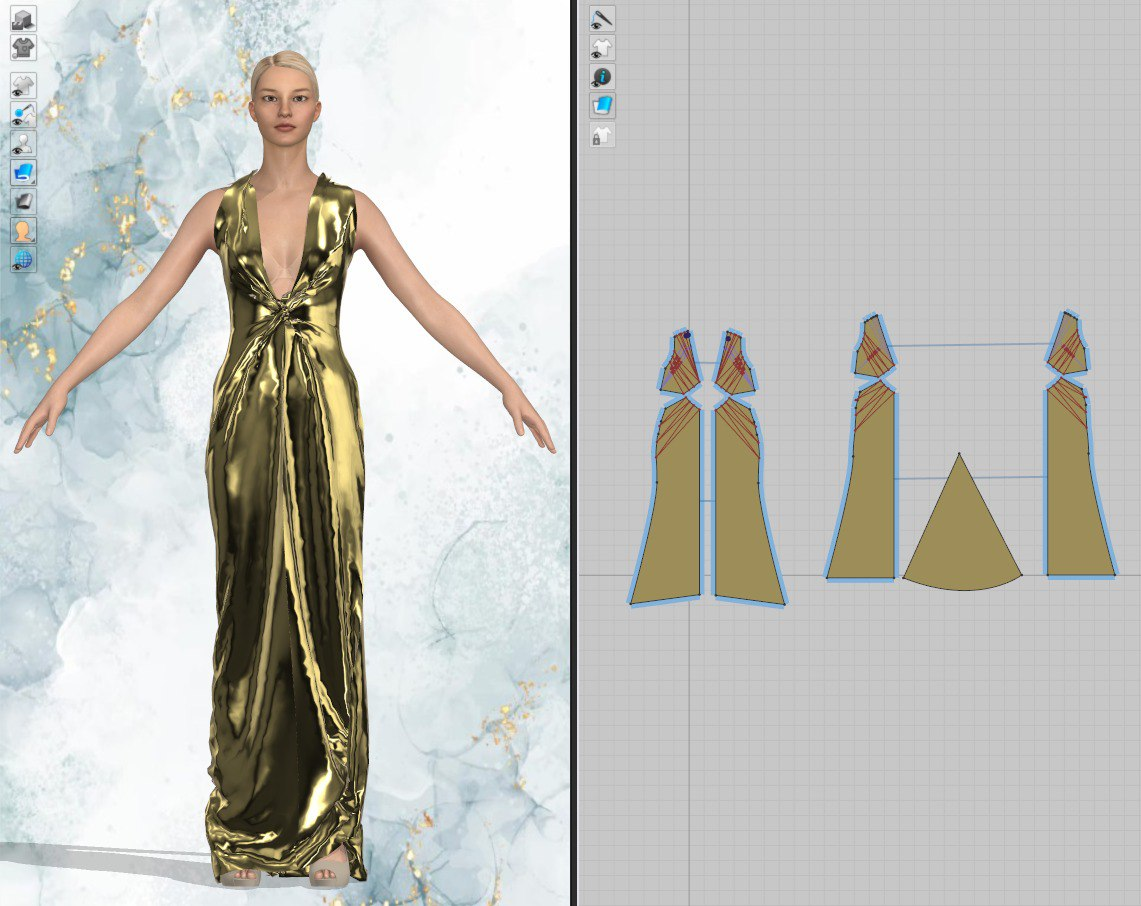The image size is (1141, 906).
Task: Click the dark gray monochrome surface icon
Action: (x=23, y=202)
